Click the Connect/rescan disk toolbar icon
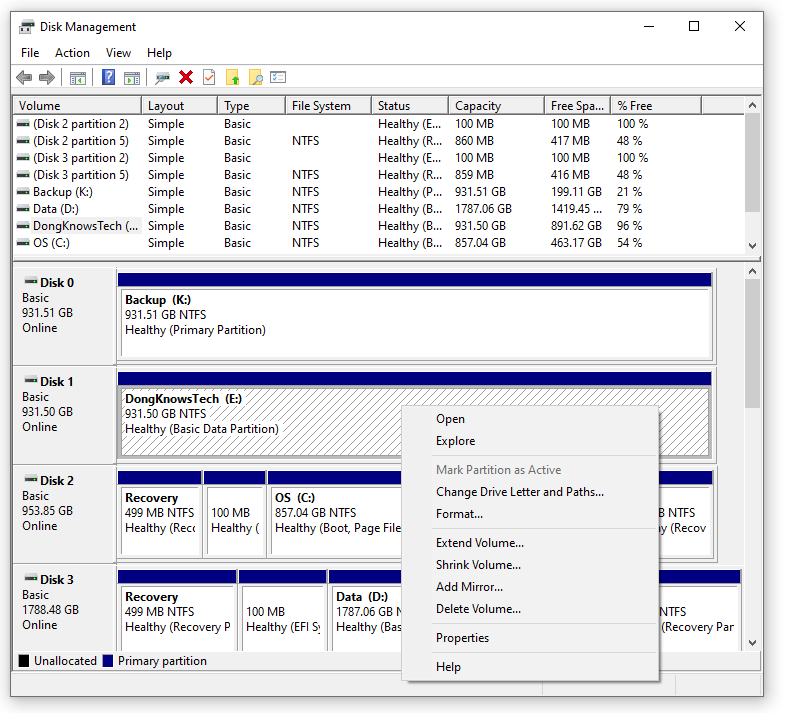The height and width of the screenshot is (713, 786). click(x=162, y=78)
